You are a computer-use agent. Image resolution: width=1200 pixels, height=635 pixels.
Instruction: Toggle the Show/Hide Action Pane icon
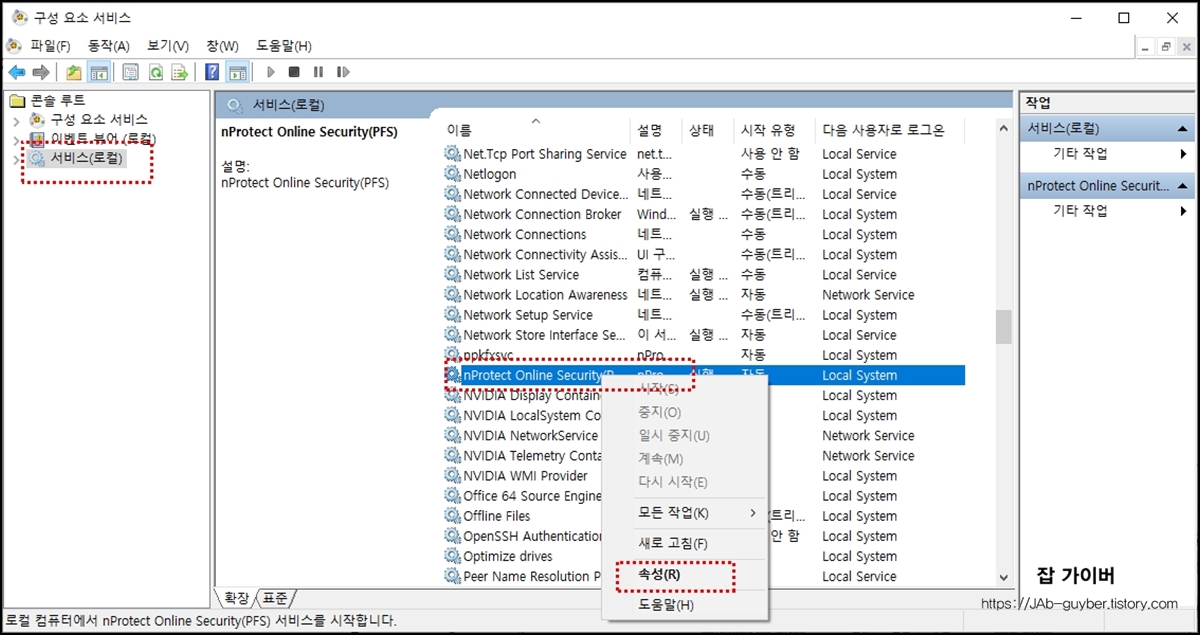tap(237, 72)
